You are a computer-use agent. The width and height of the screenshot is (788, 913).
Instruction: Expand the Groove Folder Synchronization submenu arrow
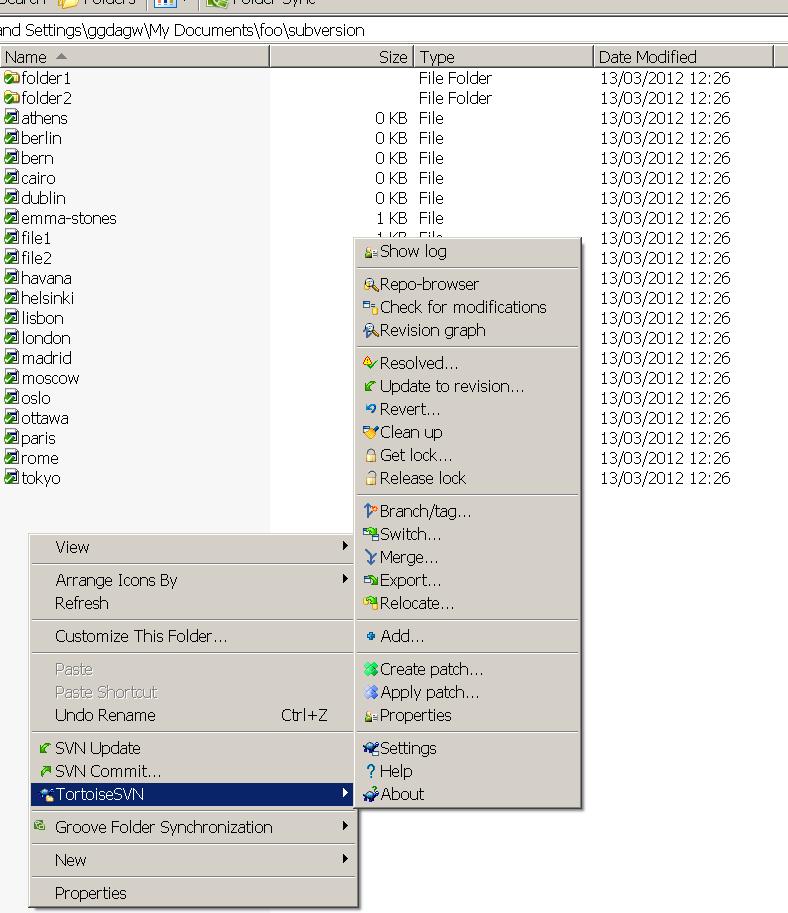click(345, 826)
